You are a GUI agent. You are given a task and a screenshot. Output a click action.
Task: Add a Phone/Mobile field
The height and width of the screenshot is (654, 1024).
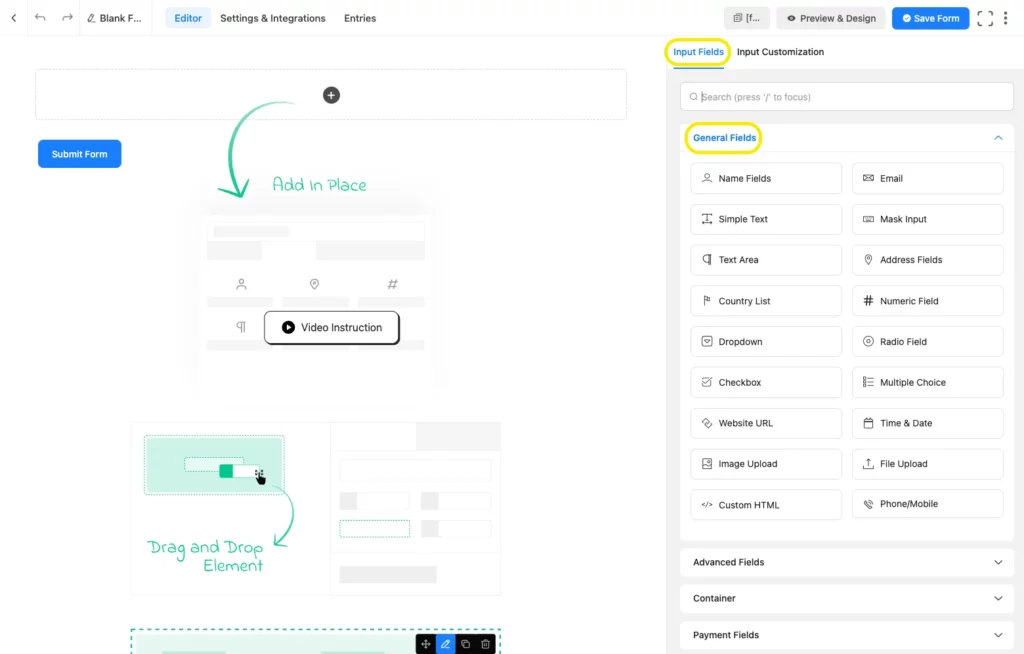click(927, 504)
